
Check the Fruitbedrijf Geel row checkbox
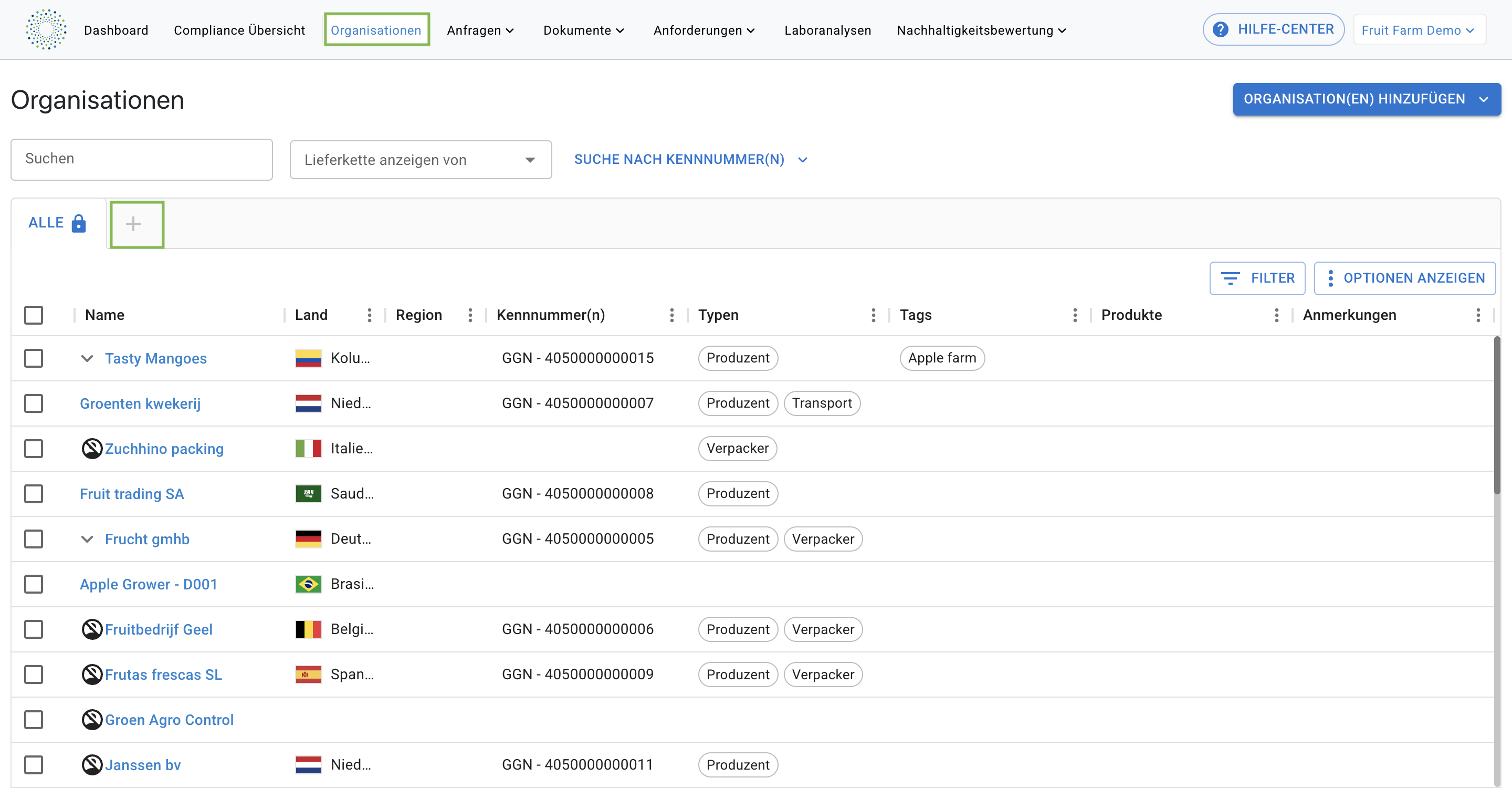pyautogui.click(x=34, y=629)
